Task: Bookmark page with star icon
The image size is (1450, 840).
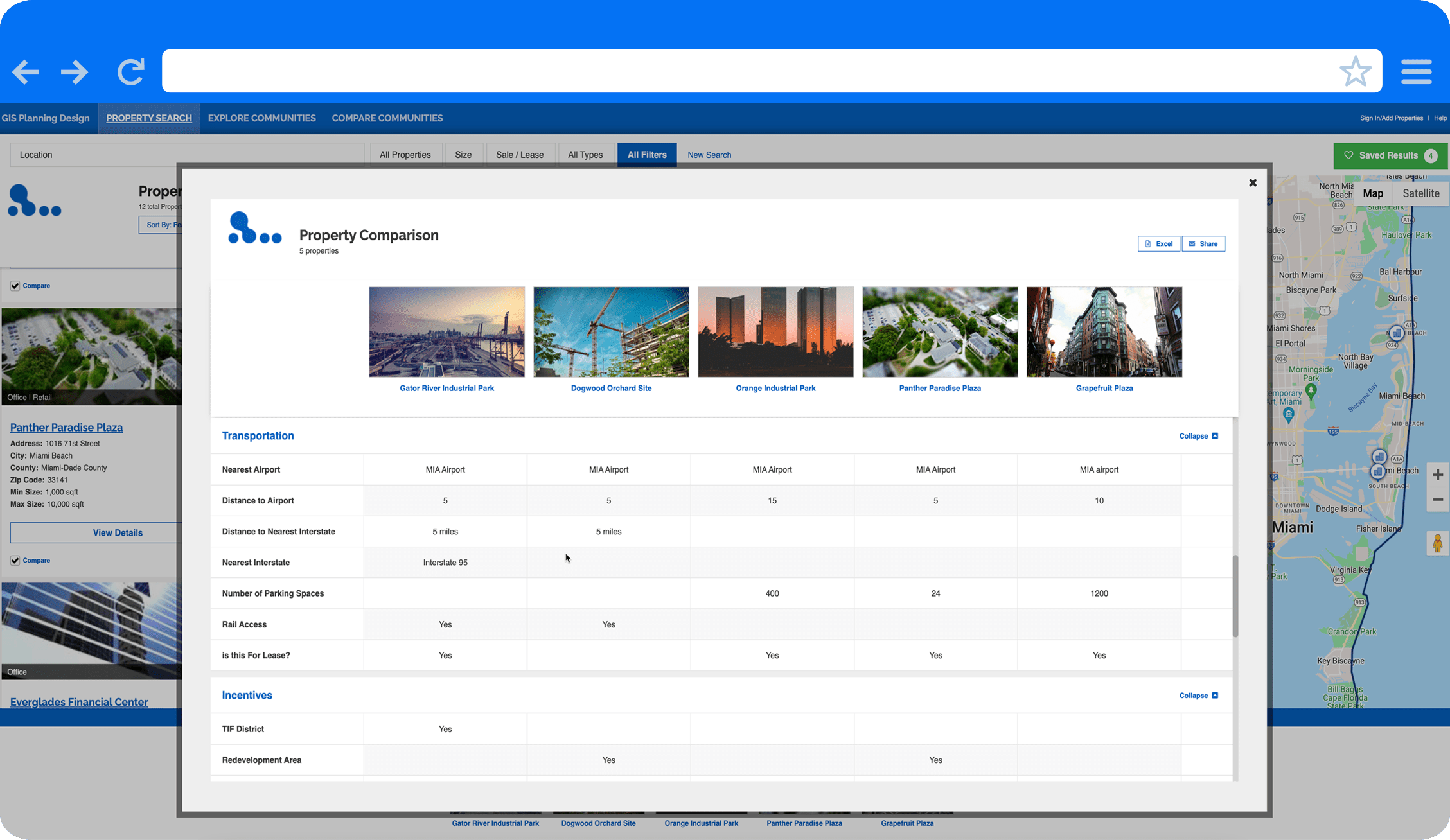Action: [x=1355, y=71]
